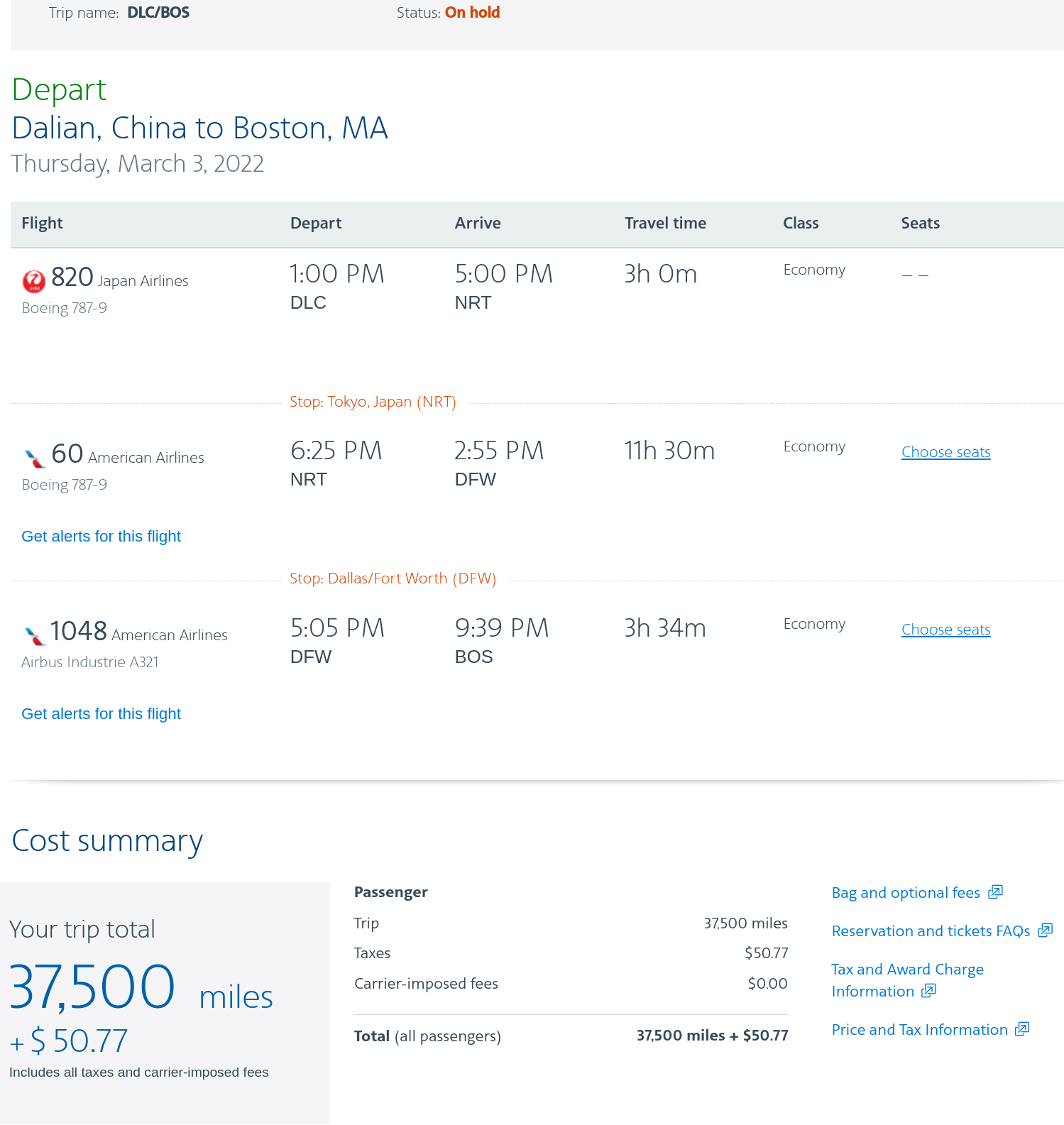This screenshot has width=1064, height=1125.
Task: Click the 5:05 PM DFW departure time
Action: (x=337, y=640)
